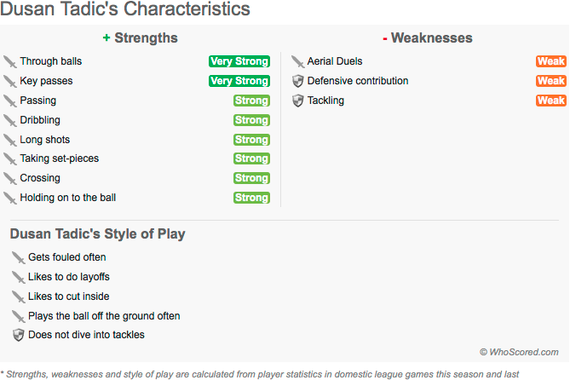The height and width of the screenshot is (380, 570).
Task: Click the shield icon next to Tackling
Action: (x=298, y=101)
